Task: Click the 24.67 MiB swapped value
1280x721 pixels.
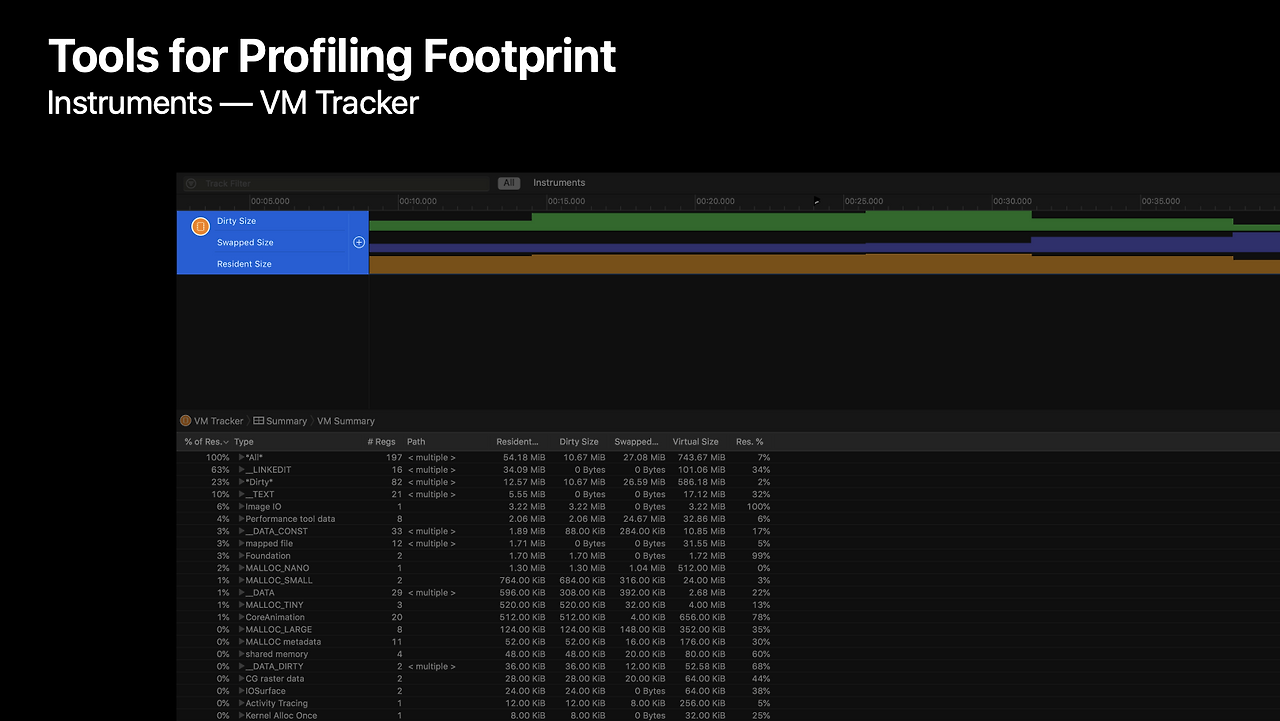Action: tap(644, 519)
